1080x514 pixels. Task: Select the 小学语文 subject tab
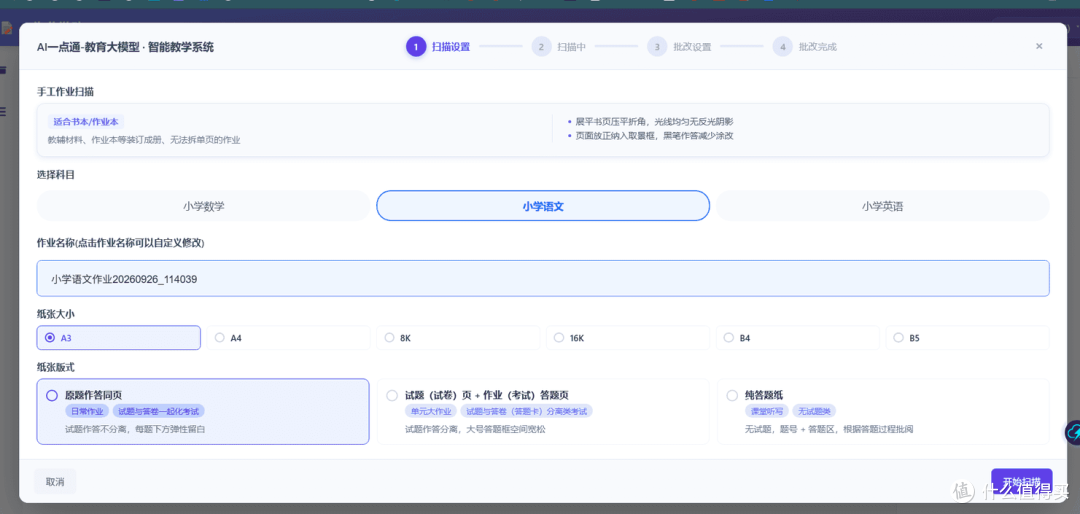click(x=543, y=206)
